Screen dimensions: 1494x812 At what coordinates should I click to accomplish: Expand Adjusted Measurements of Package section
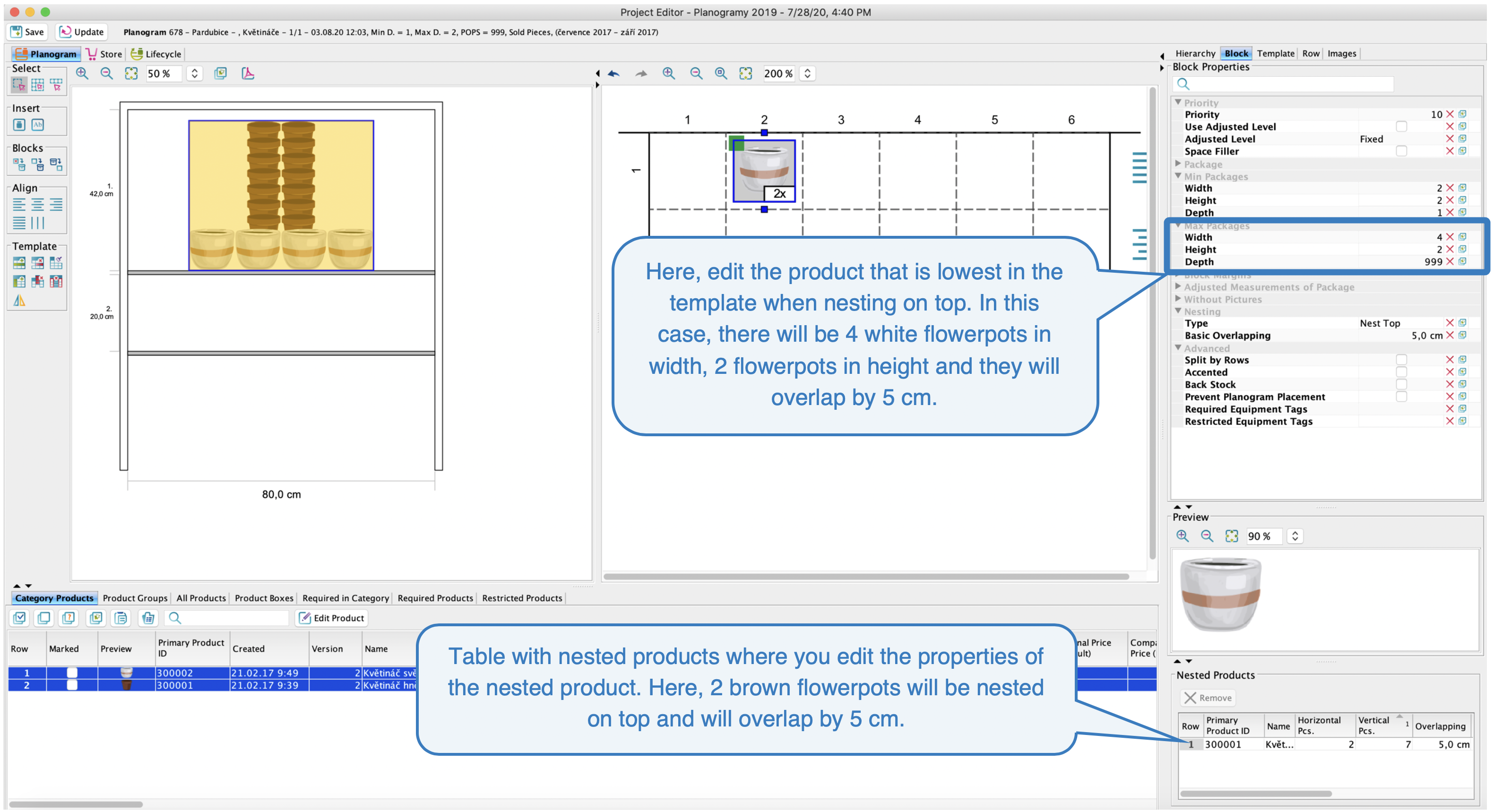point(1178,286)
